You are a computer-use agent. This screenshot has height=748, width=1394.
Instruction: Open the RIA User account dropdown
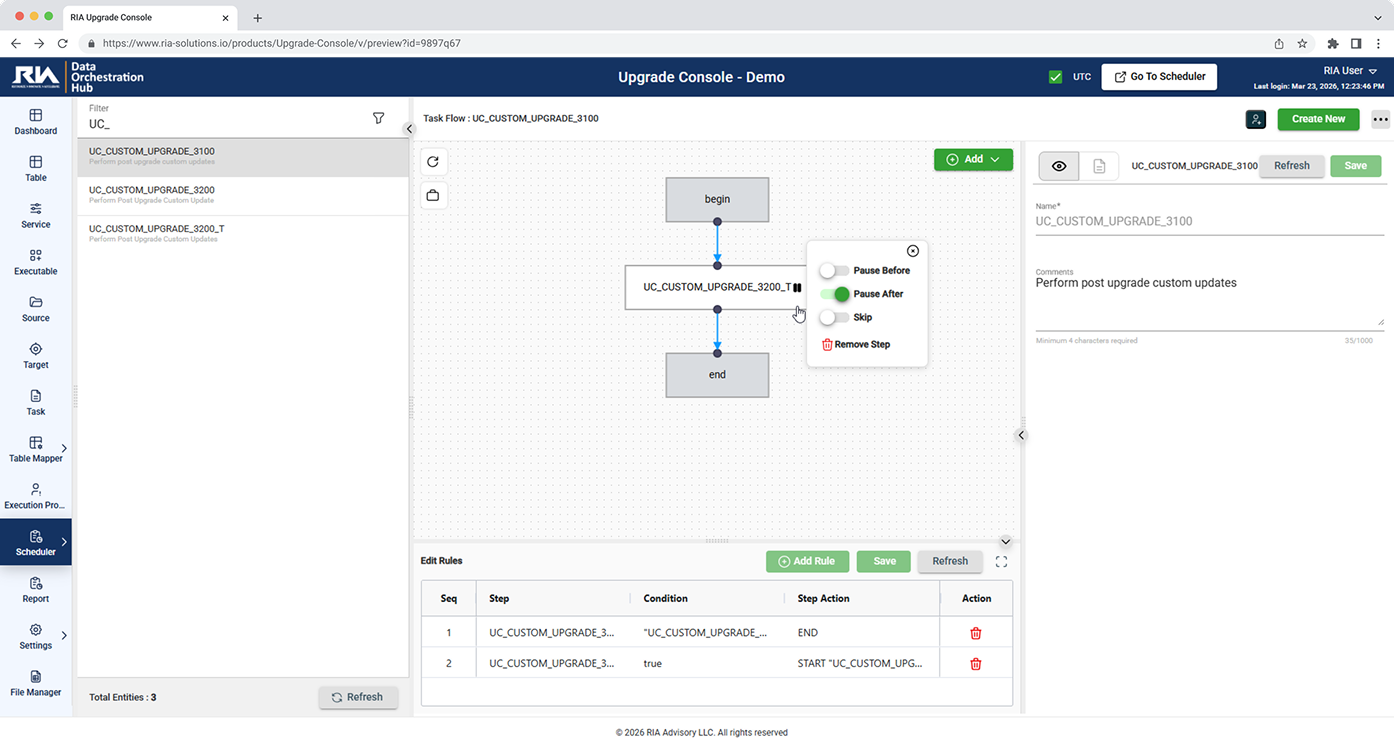click(1350, 71)
